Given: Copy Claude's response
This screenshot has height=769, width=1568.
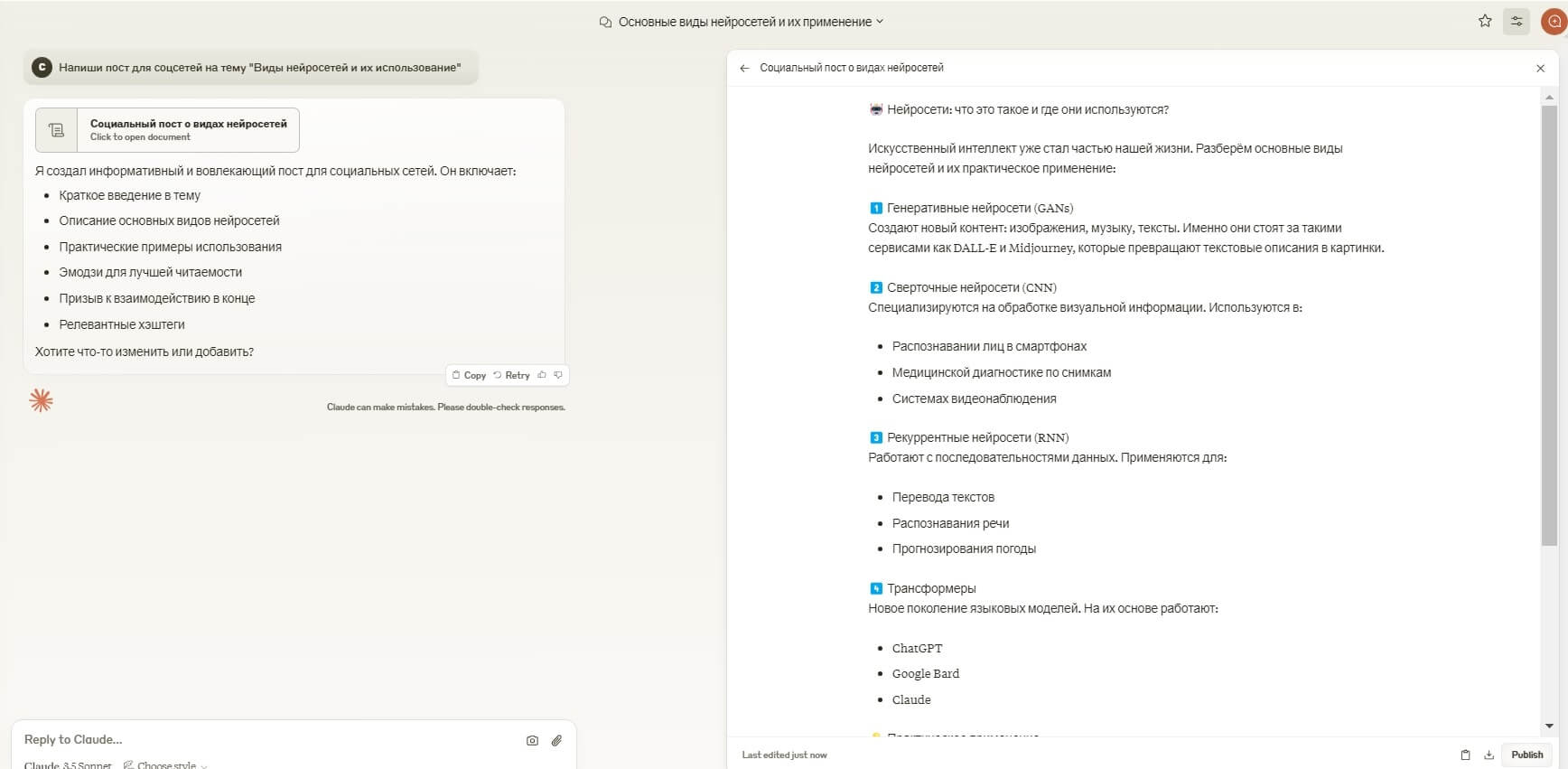Looking at the screenshot, I should 469,375.
